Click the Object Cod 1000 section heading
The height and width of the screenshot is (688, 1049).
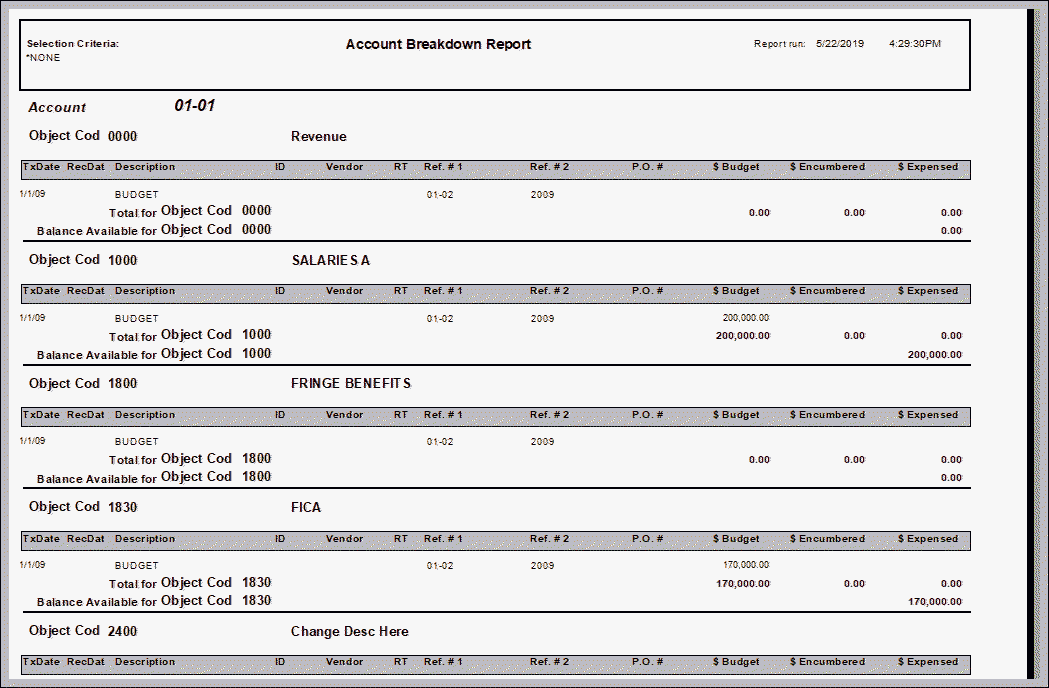[x=83, y=260]
